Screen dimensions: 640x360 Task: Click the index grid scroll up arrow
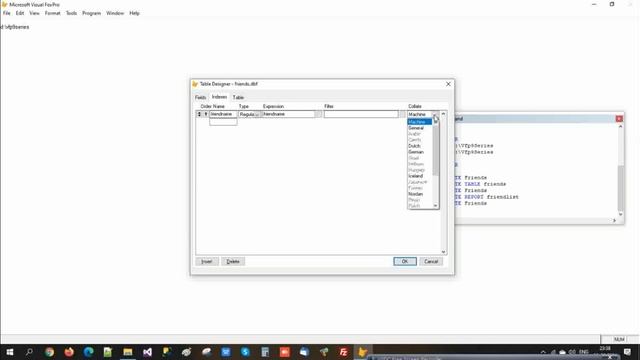coord(443,114)
